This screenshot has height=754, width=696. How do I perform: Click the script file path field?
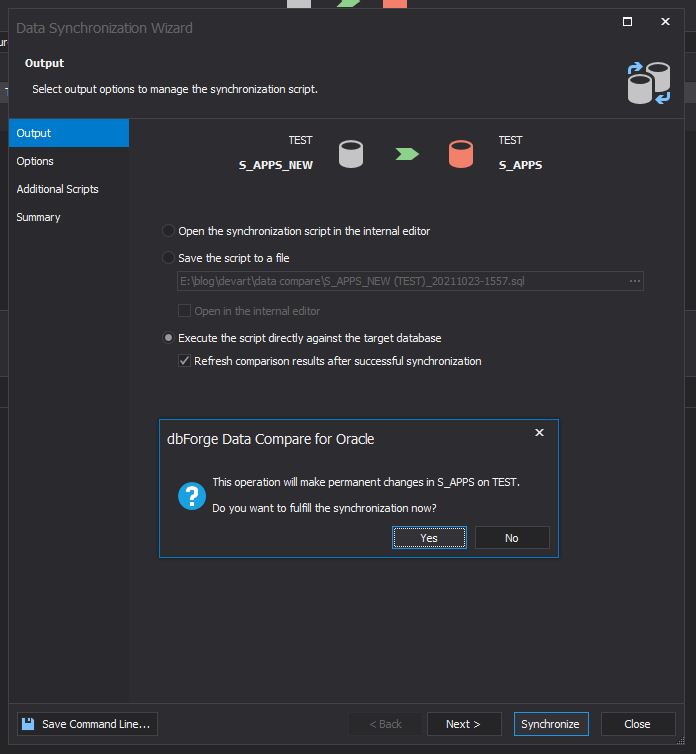[400, 281]
